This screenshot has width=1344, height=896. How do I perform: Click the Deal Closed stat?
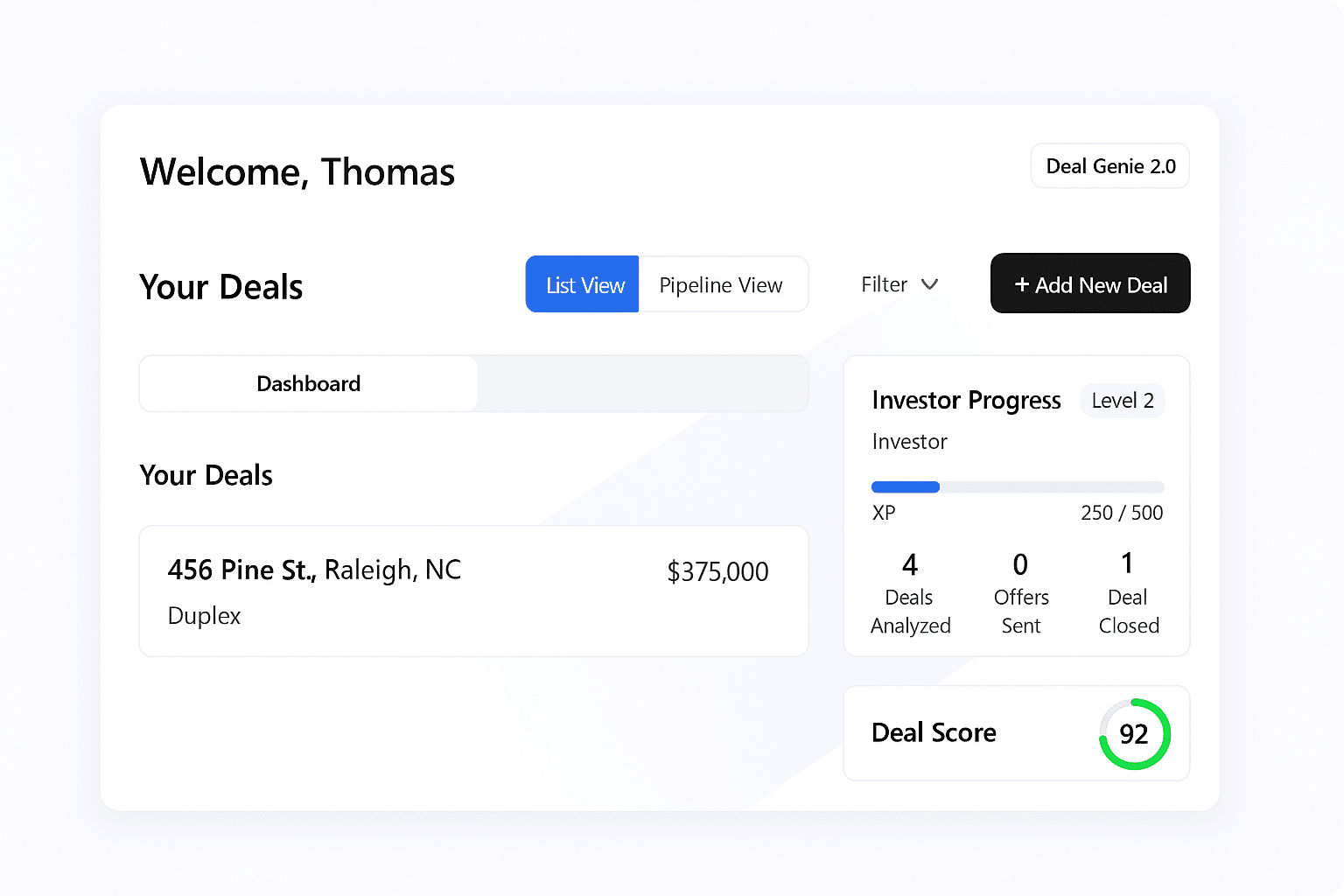[x=1128, y=593]
